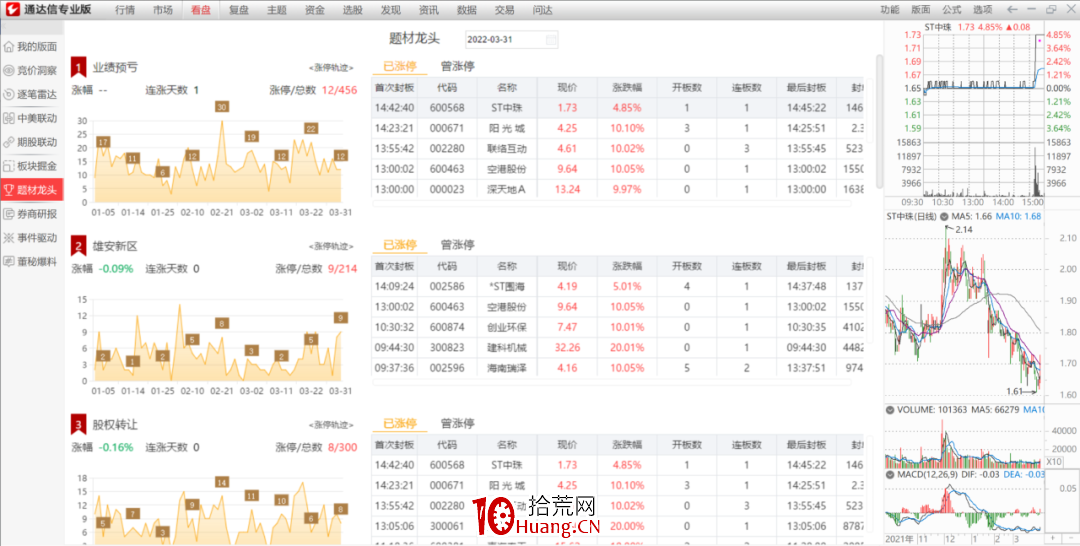Select 阳光城 row in 业绩预亏 table
This screenshot has width=1080, height=546.
click(x=617, y=128)
